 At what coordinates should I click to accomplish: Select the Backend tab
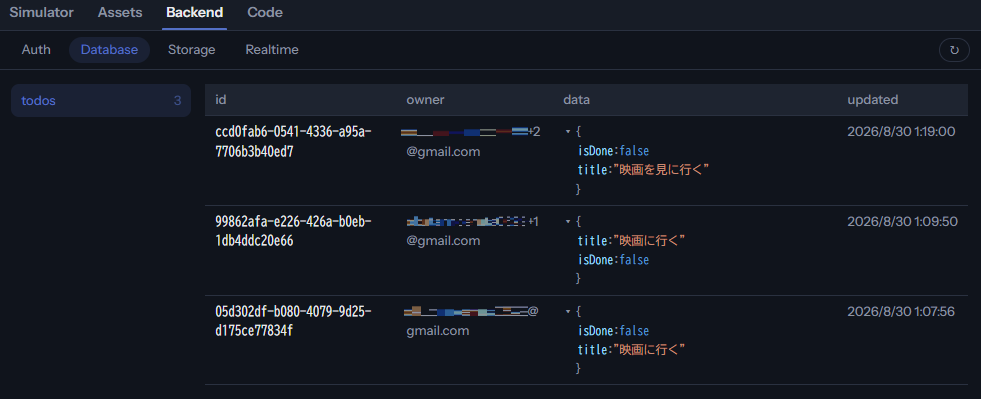pyautogui.click(x=195, y=13)
